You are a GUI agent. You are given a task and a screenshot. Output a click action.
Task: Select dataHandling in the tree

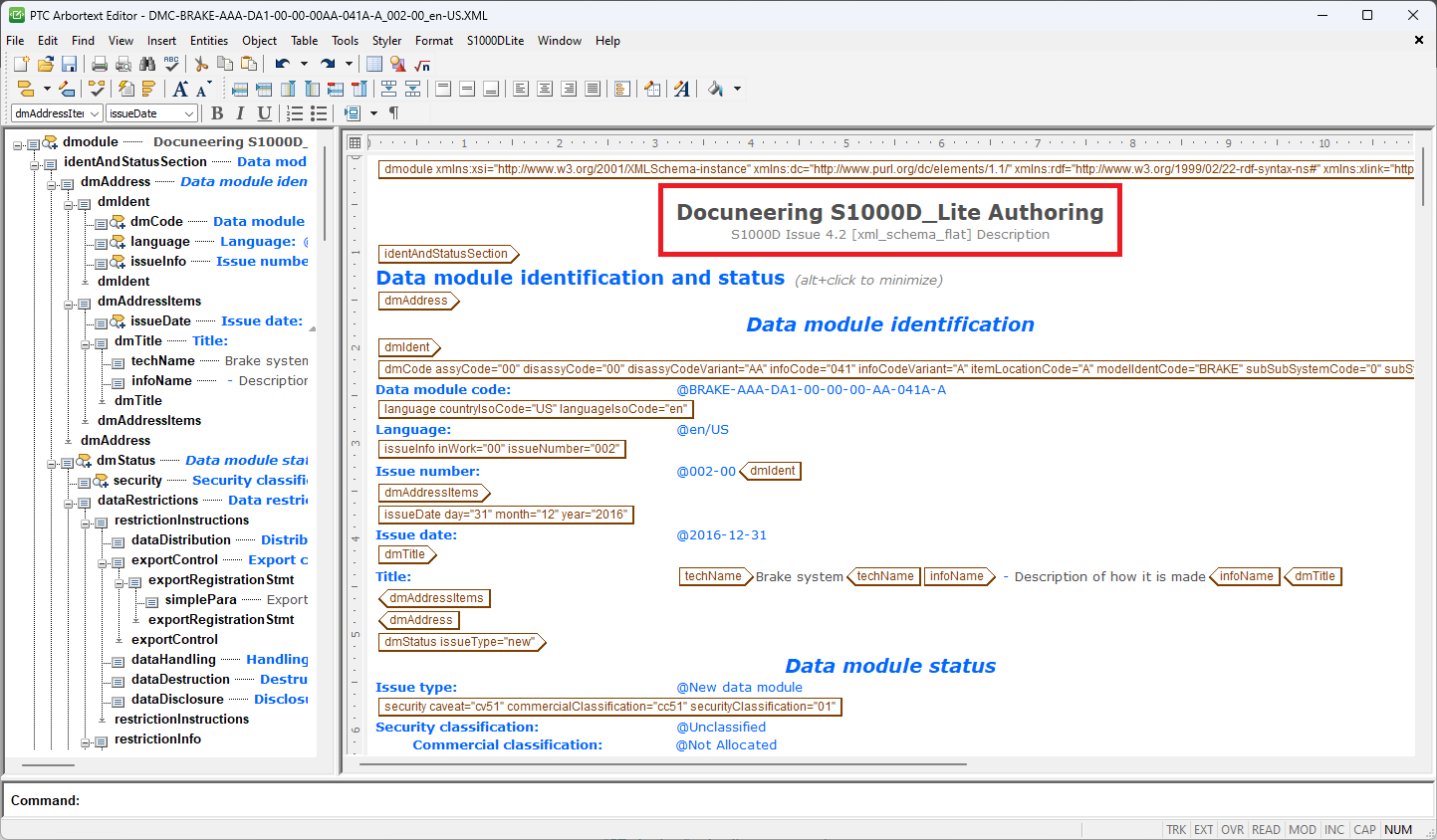173,659
